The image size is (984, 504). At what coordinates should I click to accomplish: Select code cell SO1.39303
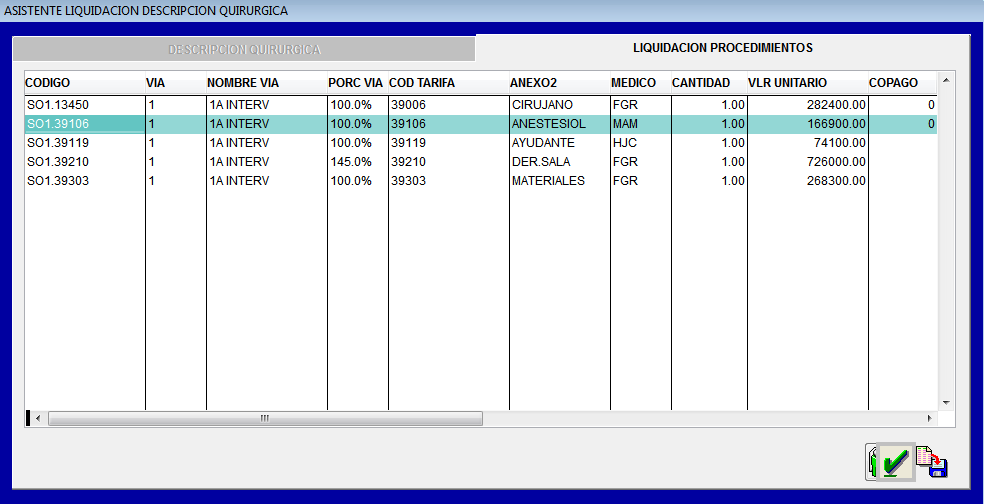pyautogui.click(x=85, y=181)
